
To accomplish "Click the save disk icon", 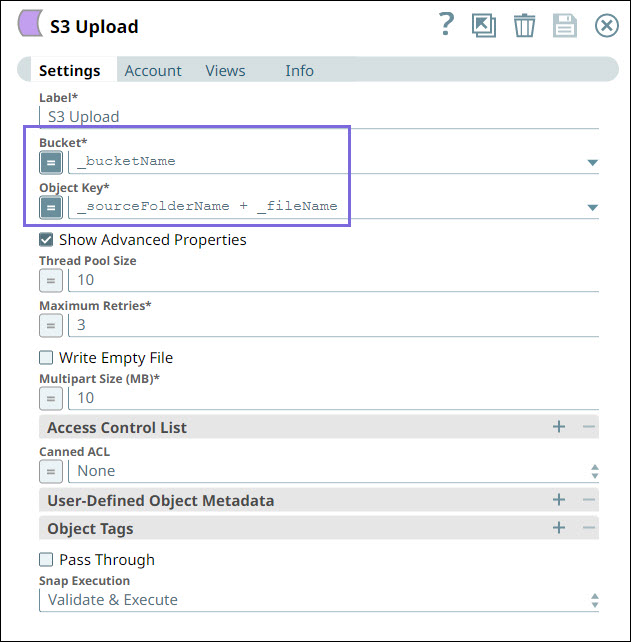I will pos(565,26).
